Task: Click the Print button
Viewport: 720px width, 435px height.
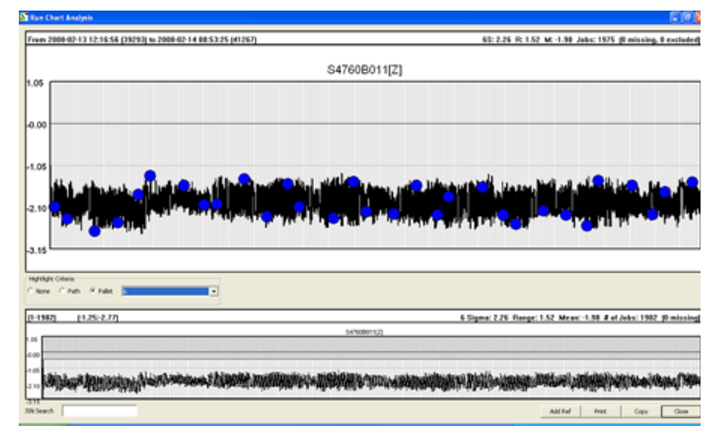Action: pyautogui.click(x=599, y=410)
